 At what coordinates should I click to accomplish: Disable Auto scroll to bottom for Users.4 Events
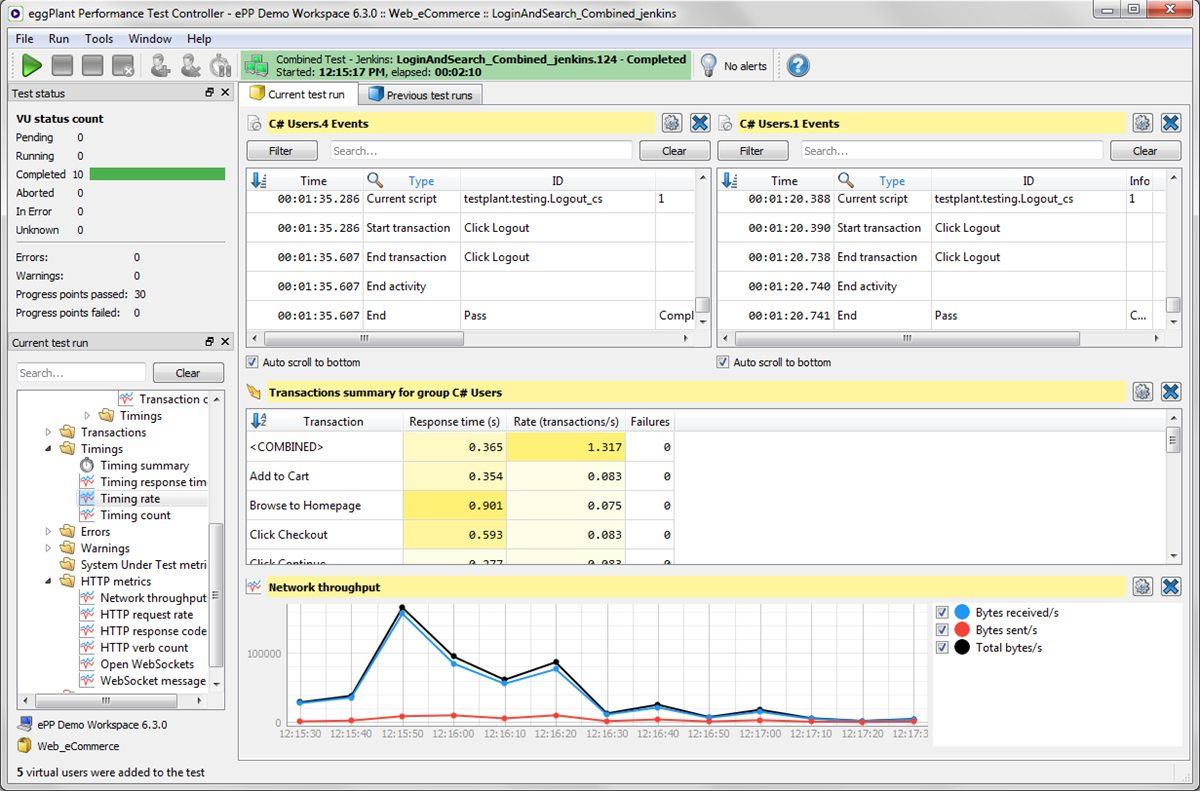click(x=253, y=362)
